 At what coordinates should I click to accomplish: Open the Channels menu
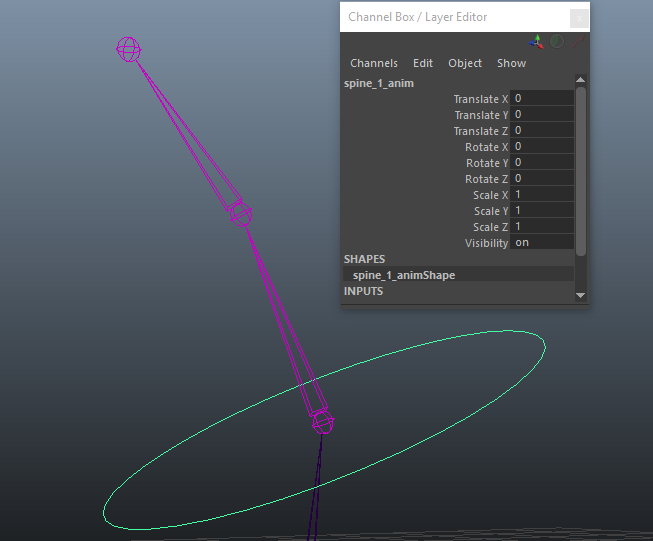(373, 63)
